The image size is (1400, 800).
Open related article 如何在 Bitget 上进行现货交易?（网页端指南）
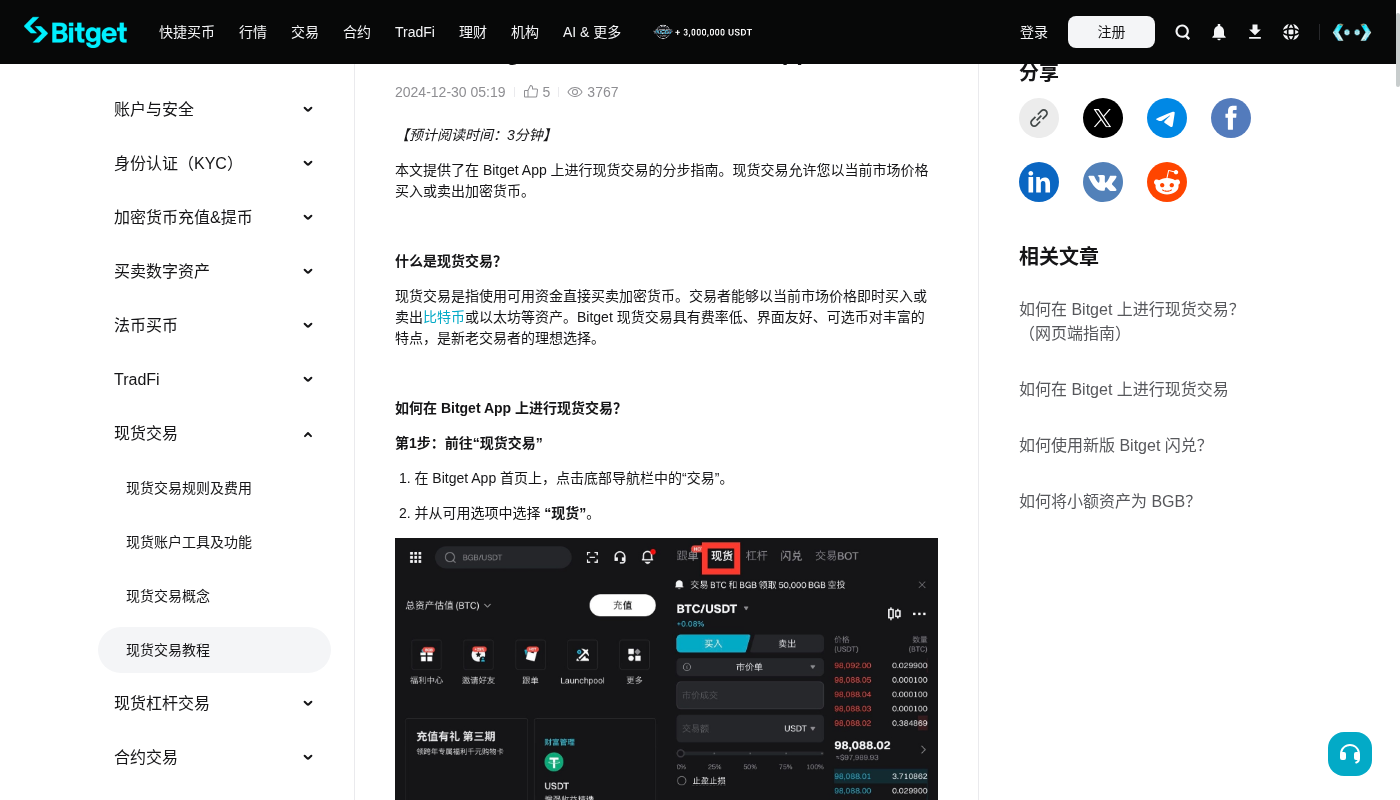[1128, 321]
